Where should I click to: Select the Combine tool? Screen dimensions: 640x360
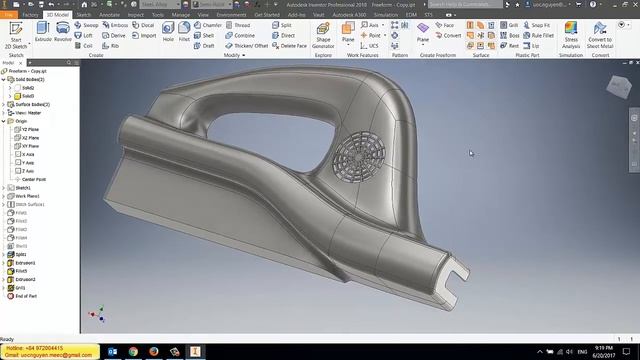click(240, 36)
